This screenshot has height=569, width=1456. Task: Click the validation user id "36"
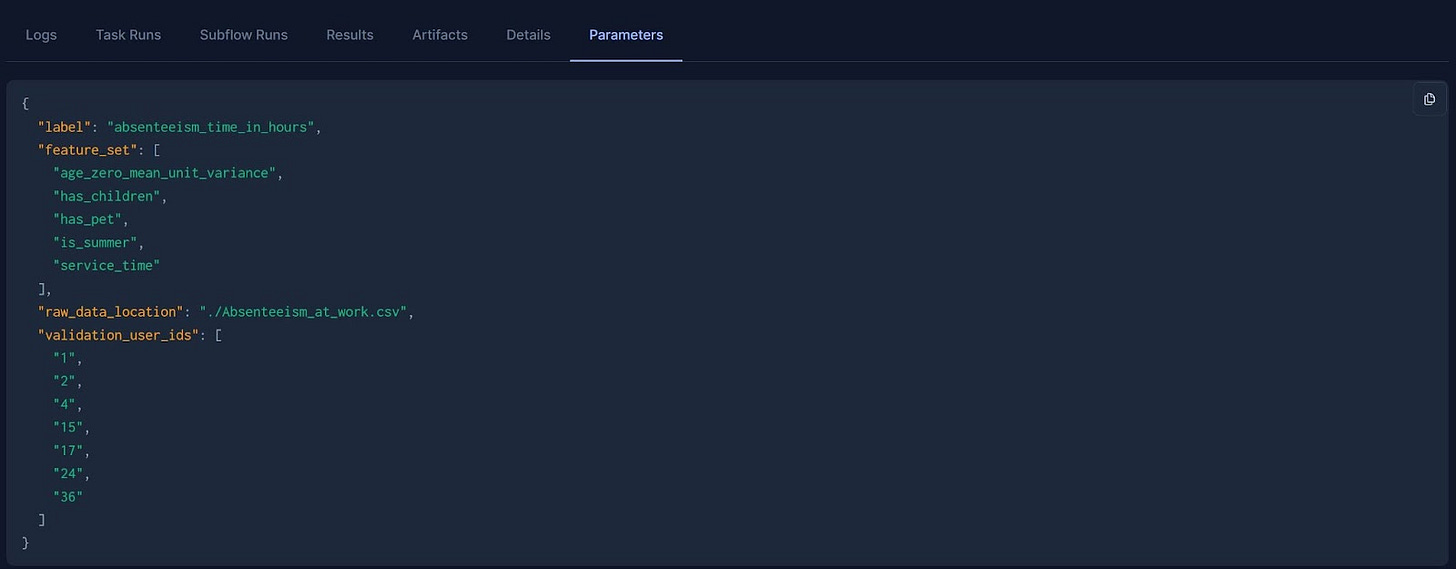click(68, 496)
